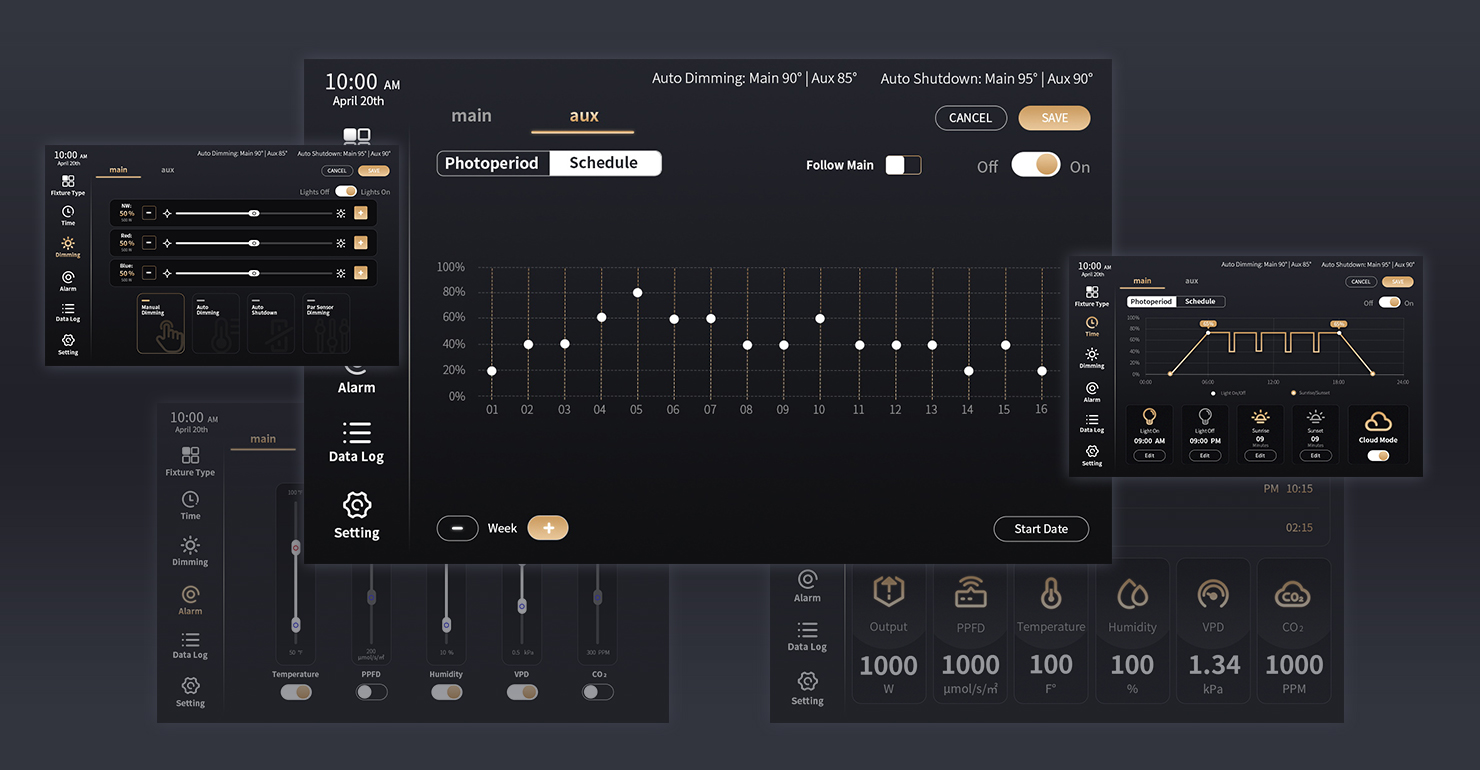
Task: Click the Output icon above 1000 W
Action: pos(888,591)
